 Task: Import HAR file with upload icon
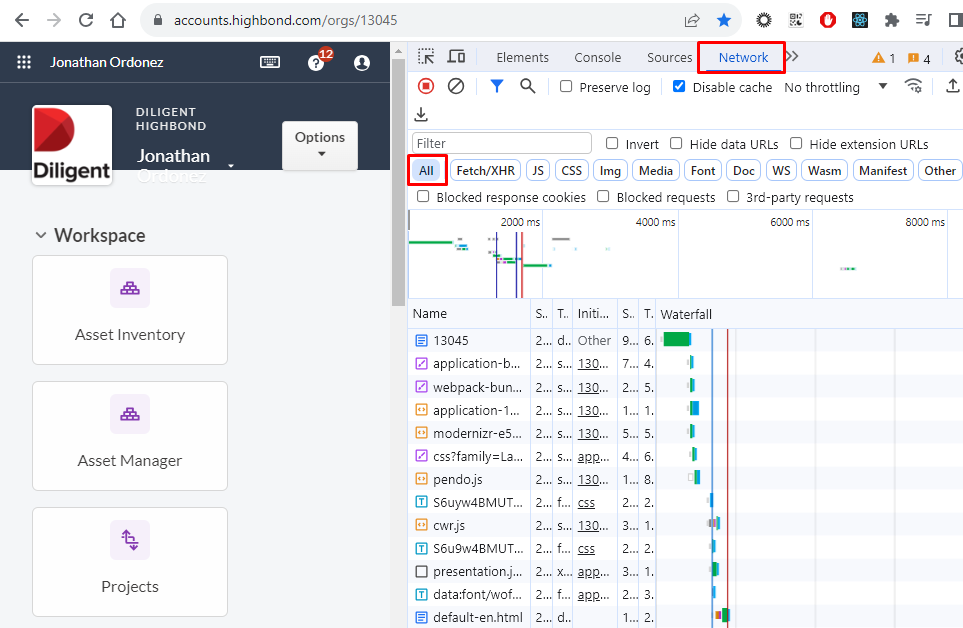coord(952,87)
